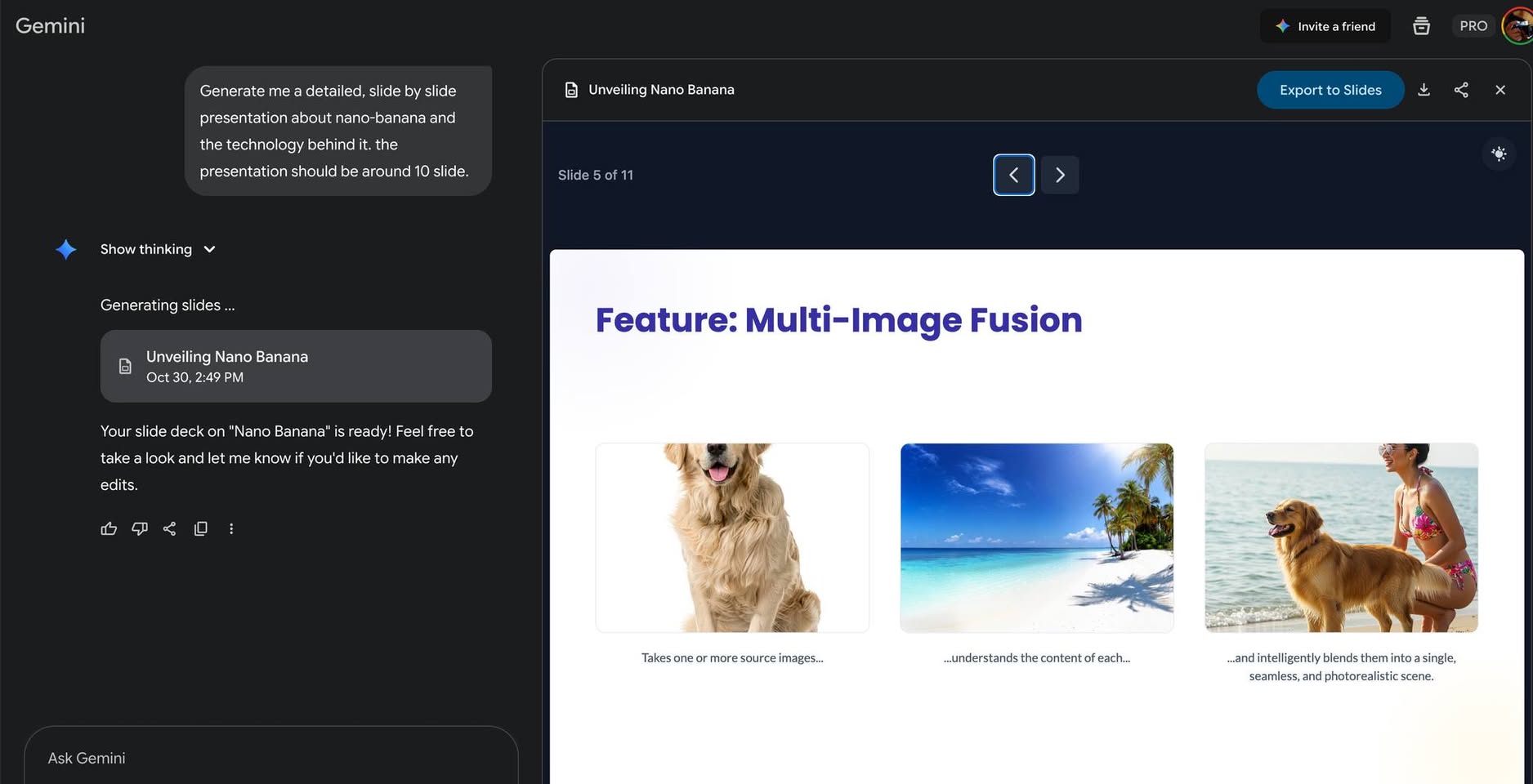The image size is (1533, 784).
Task: Toggle between light and dark slide appearance
Action: (x=1499, y=154)
